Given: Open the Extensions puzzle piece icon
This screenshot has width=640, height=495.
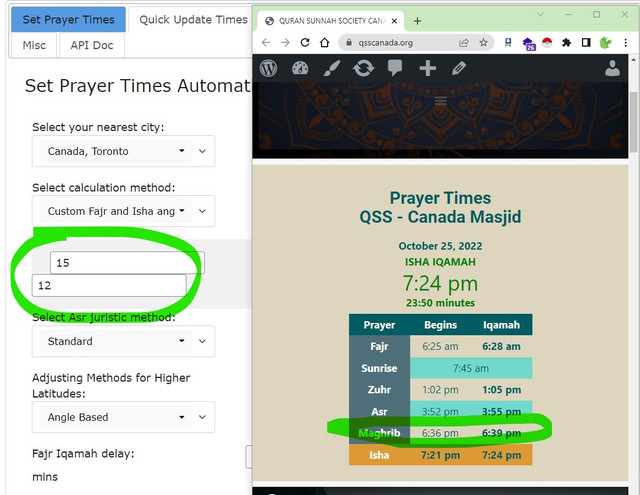Looking at the screenshot, I should point(566,43).
